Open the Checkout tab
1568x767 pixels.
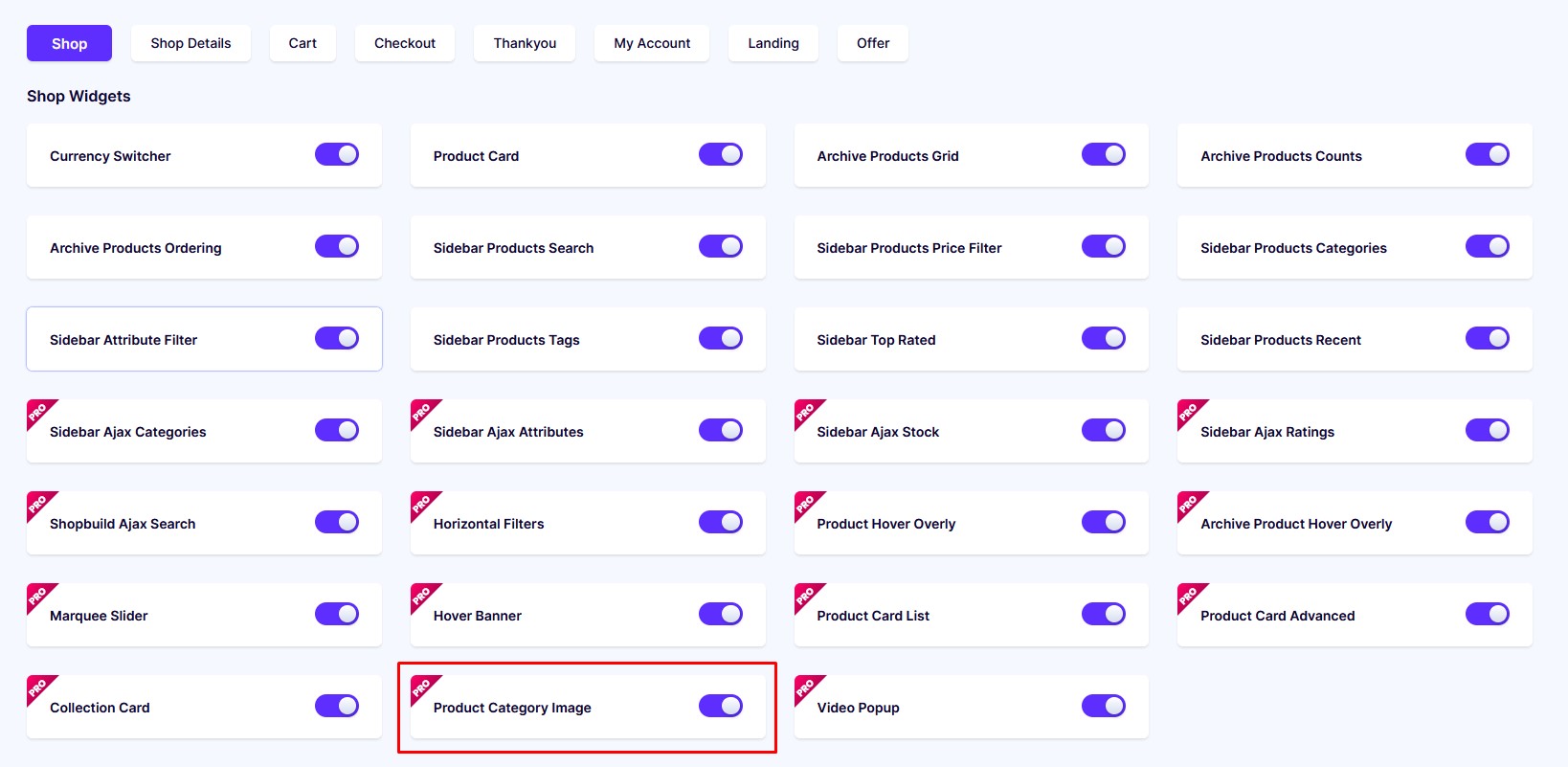(405, 43)
